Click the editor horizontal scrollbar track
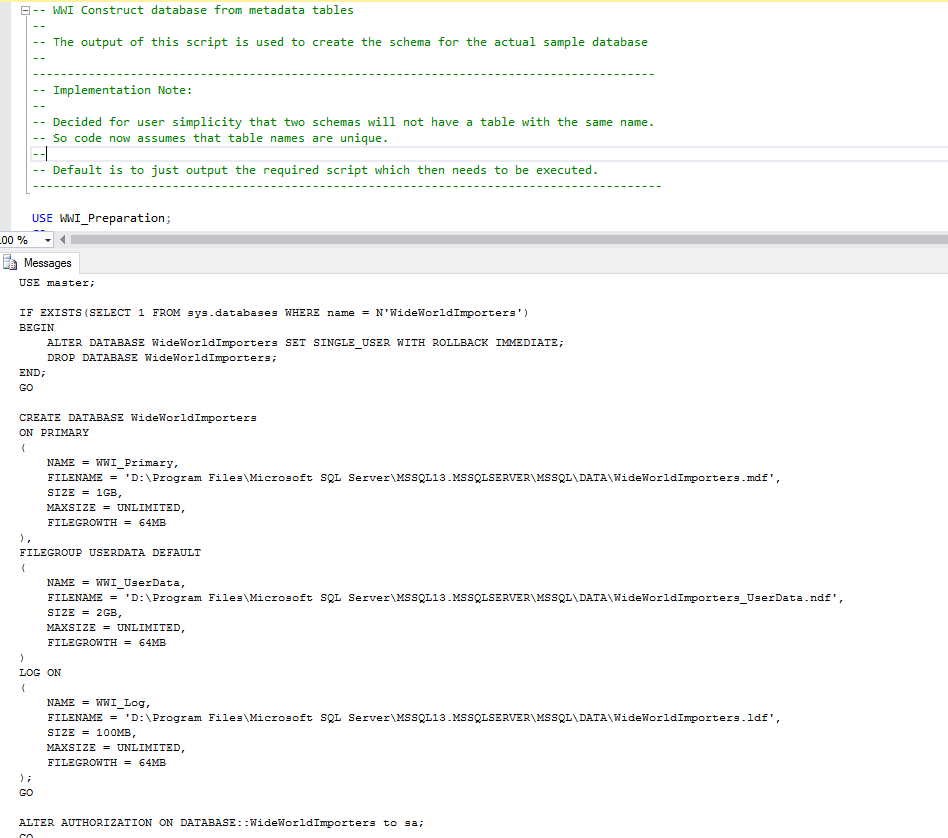Screen dimensions: 948x838 pyautogui.click(x=509, y=239)
